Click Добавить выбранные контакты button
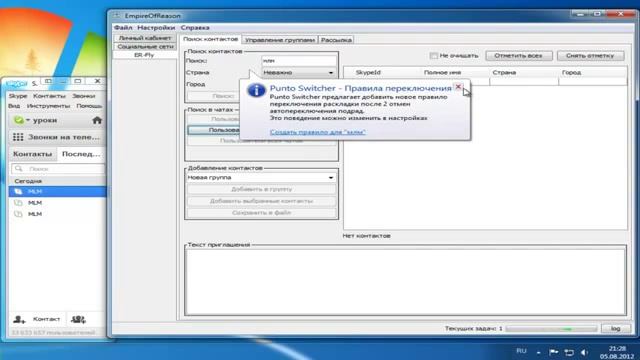This screenshot has width=640, height=360. [261, 201]
